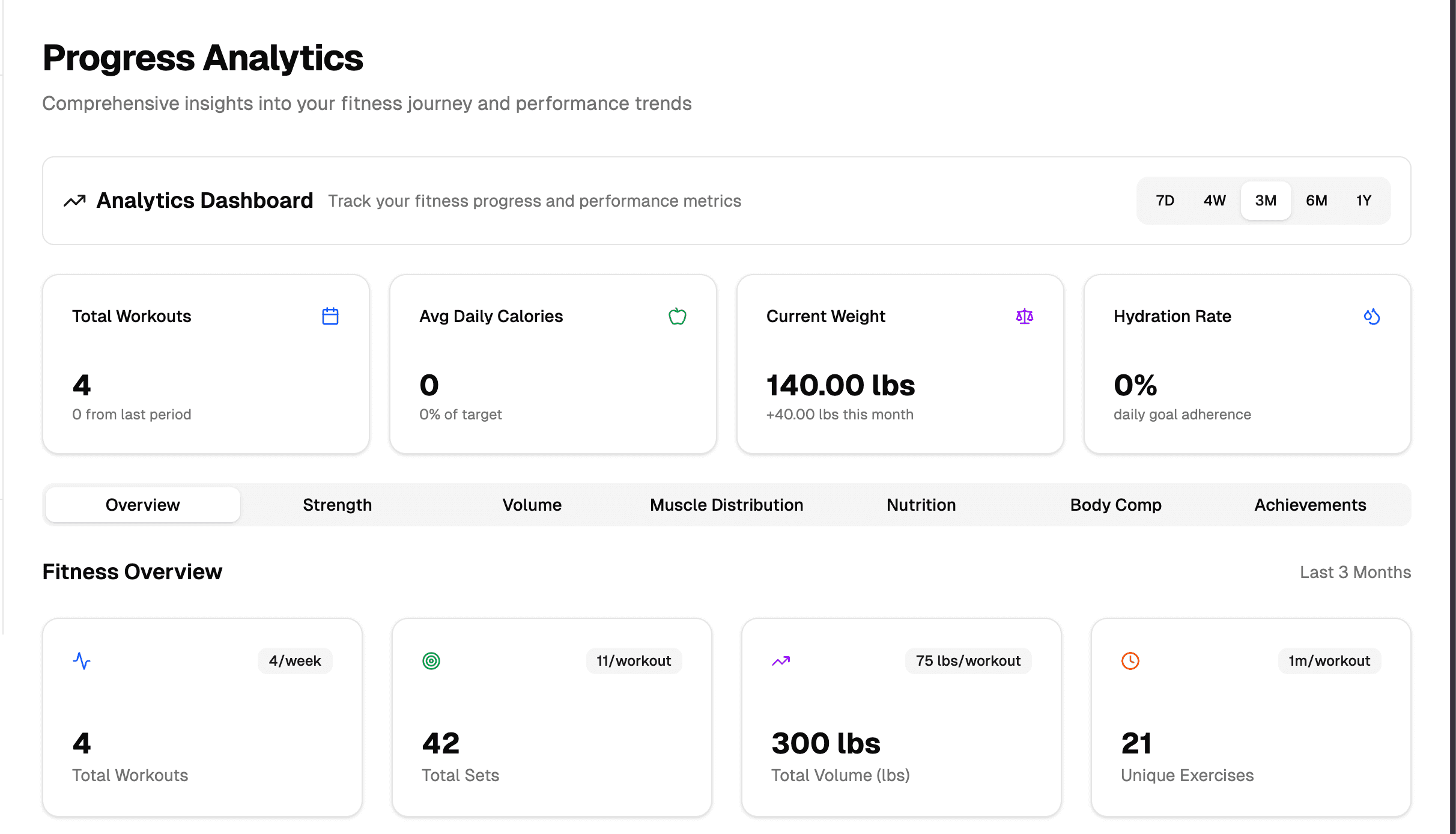Switch to the Muscle Distribution tab
1456x834 pixels.
[x=726, y=505]
